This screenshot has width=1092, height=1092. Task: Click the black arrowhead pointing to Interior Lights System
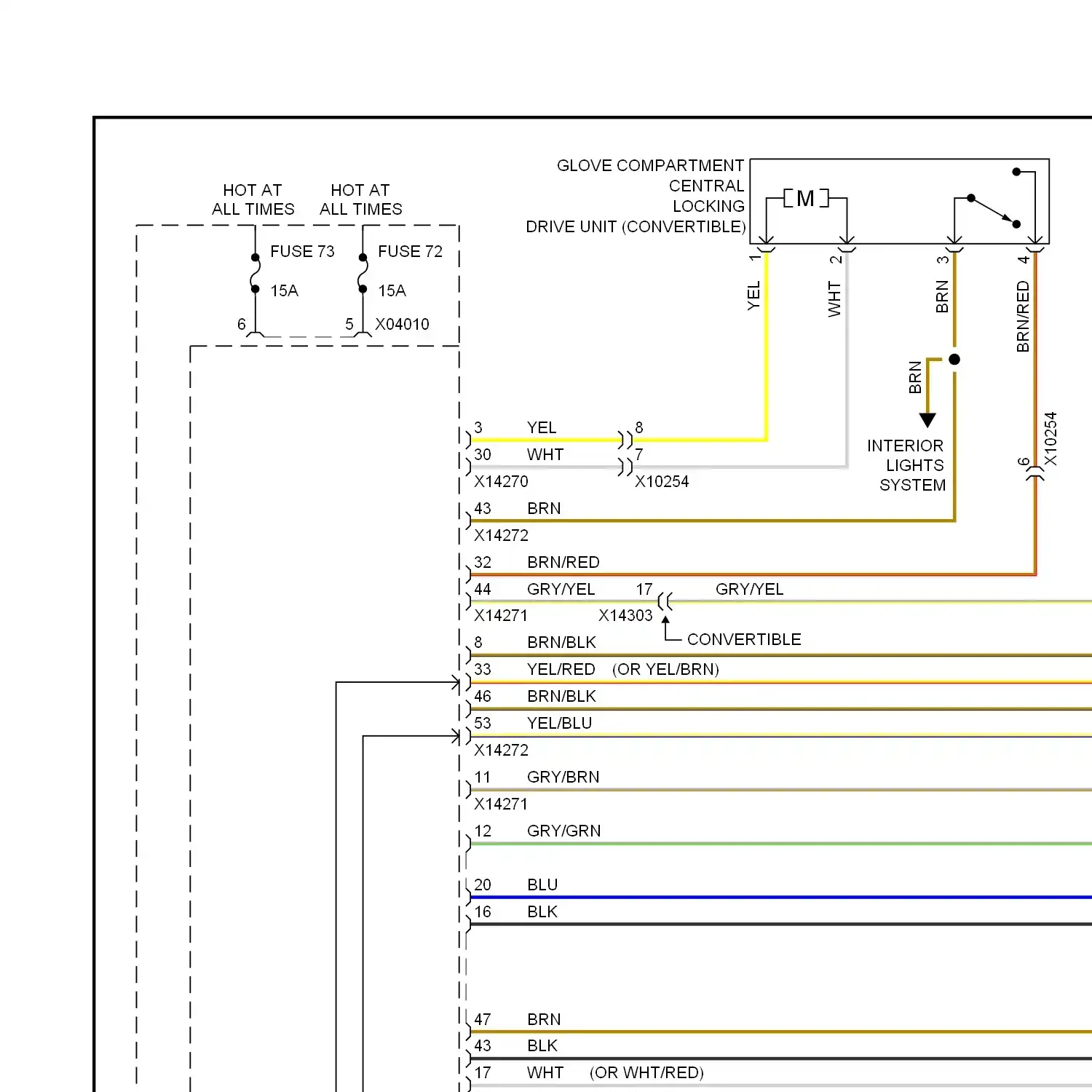(x=927, y=420)
